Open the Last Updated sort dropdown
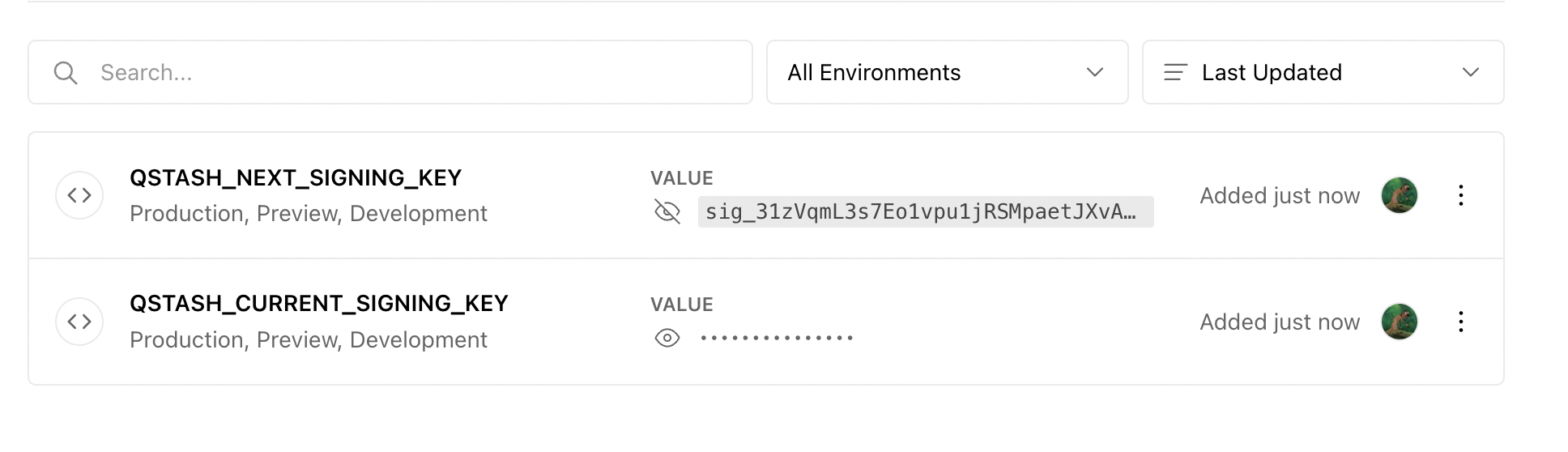Viewport: 1568px width, 452px height. click(1323, 72)
